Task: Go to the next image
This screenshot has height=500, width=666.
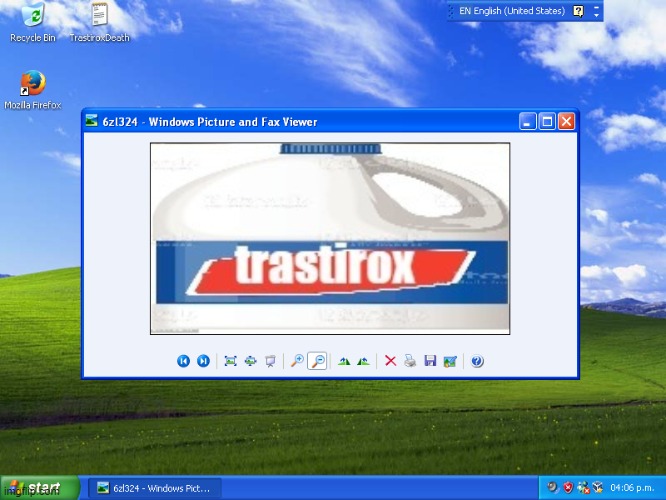Action: point(203,361)
